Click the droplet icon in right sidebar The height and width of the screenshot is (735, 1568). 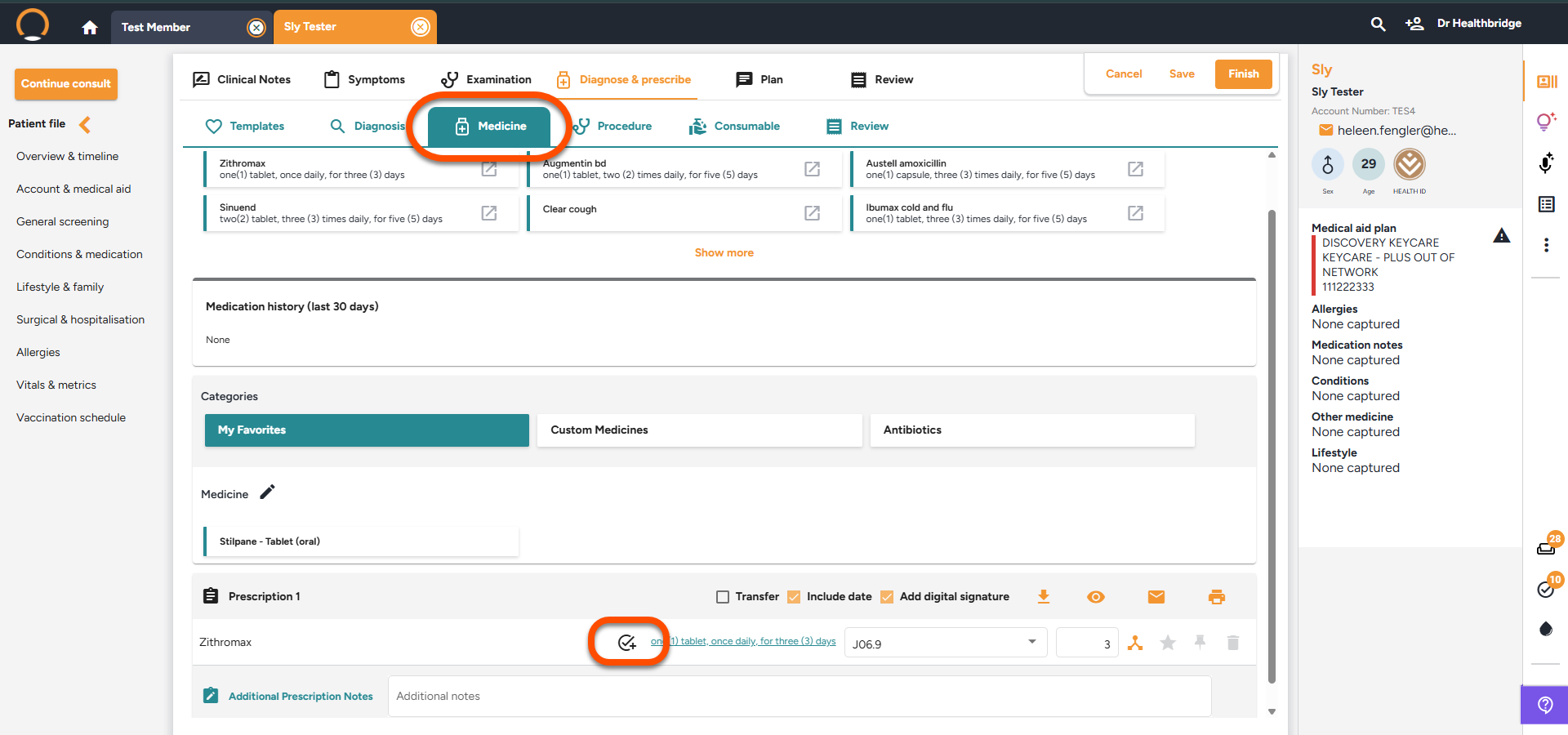tap(1546, 629)
